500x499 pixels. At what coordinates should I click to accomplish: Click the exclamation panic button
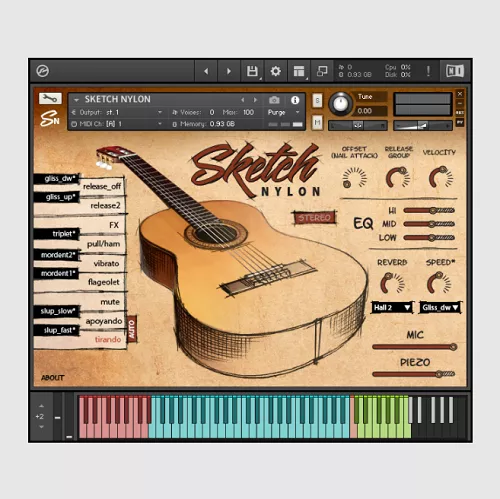(x=428, y=71)
